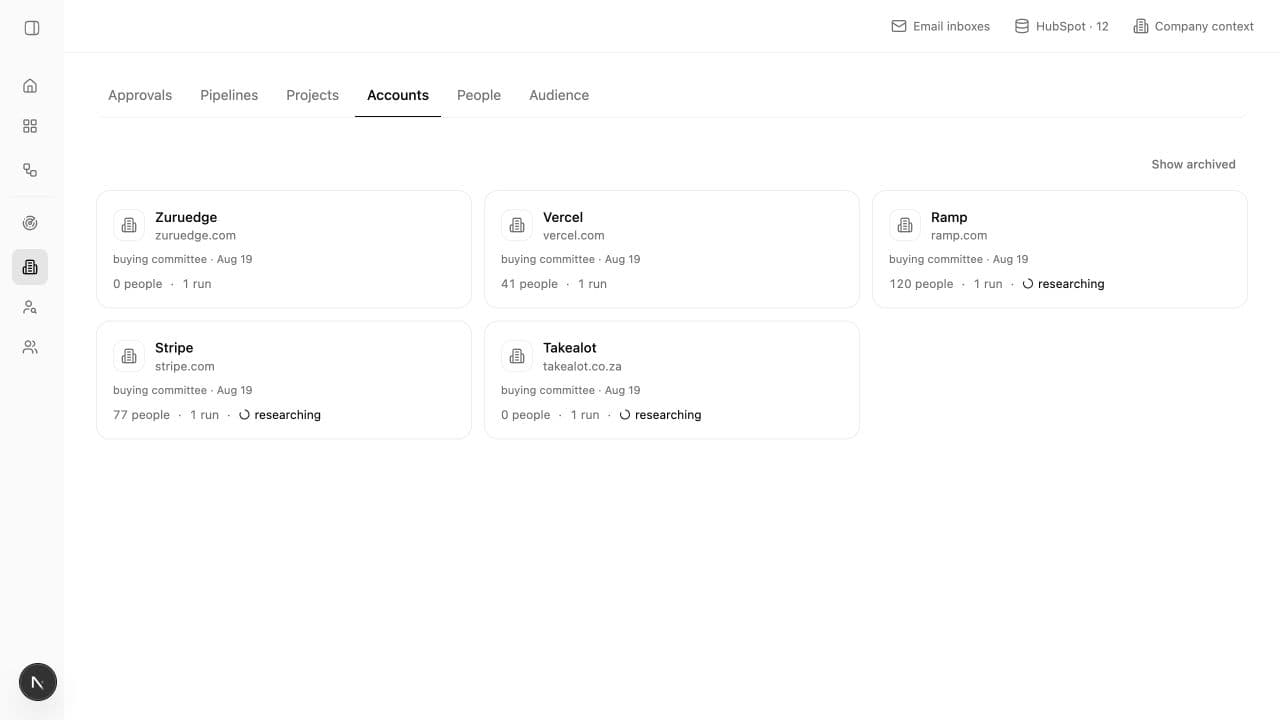
Task: Click '120 people' on Ramp card
Action: pyautogui.click(x=921, y=284)
